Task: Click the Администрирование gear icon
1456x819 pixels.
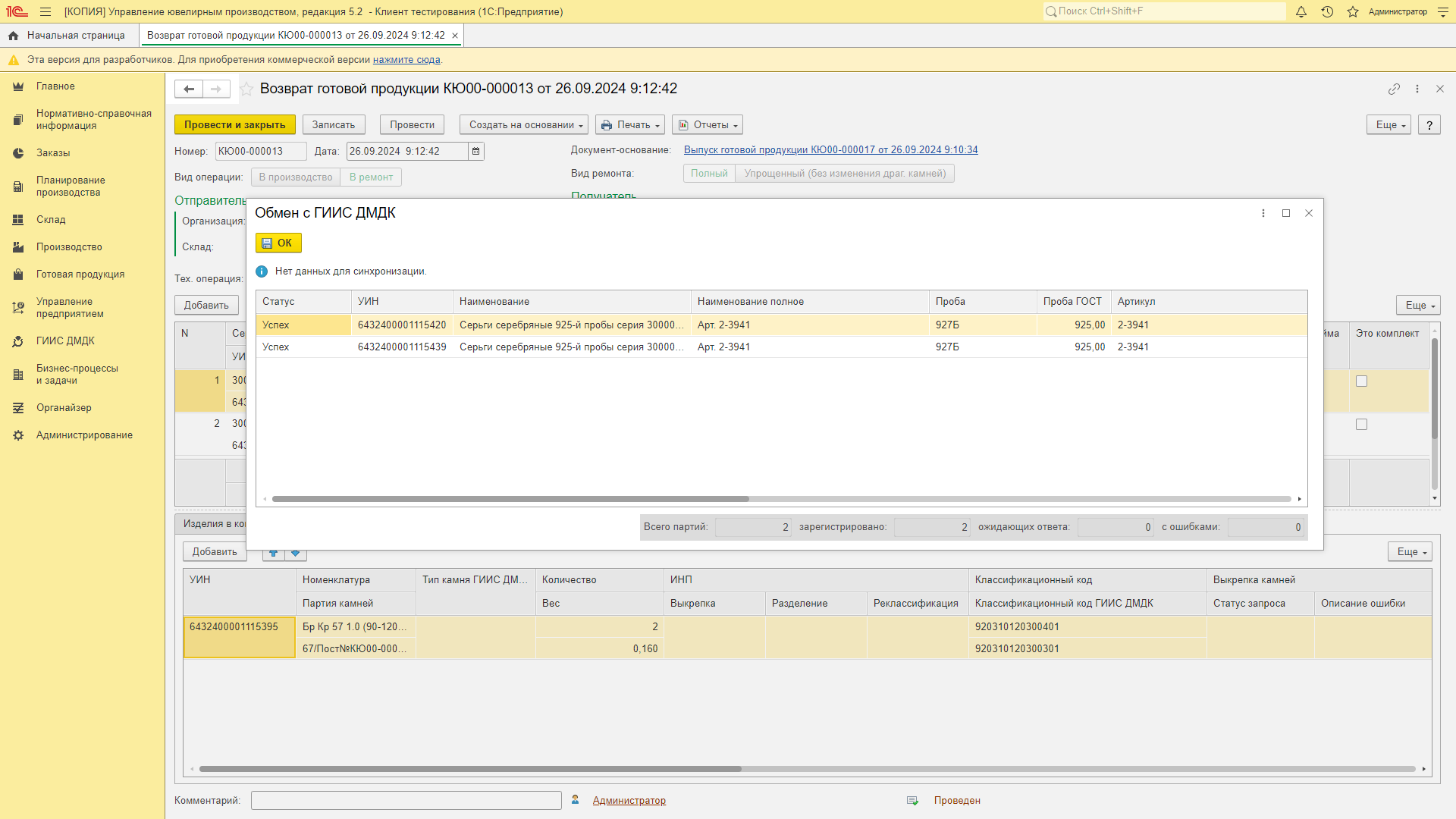Action: point(18,435)
